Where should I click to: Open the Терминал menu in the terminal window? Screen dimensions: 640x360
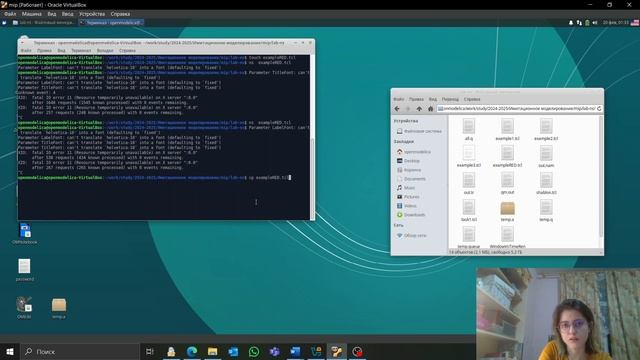(x=81, y=51)
